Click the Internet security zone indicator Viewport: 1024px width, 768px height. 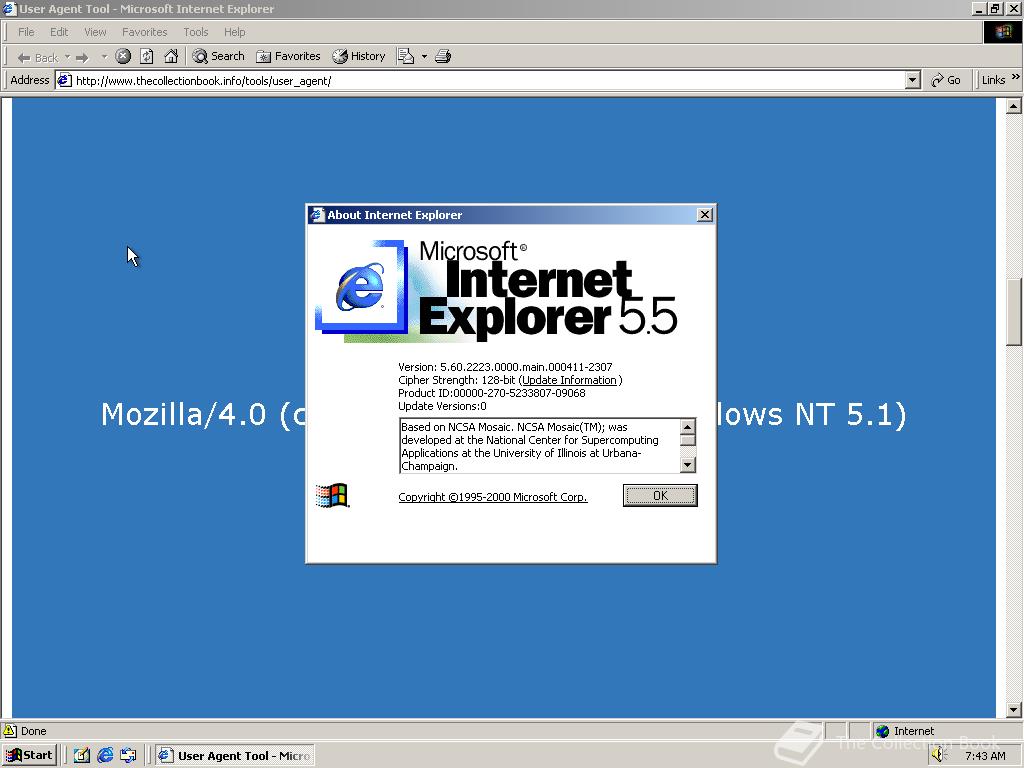[x=905, y=731]
